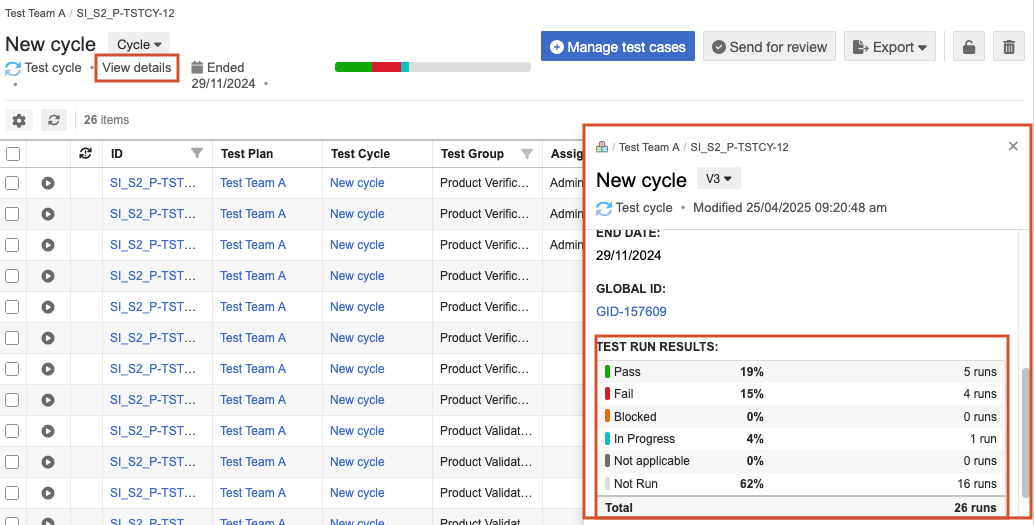Expand the Export dropdown menu
Screen dimensions: 1034x525
click(x=890, y=47)
